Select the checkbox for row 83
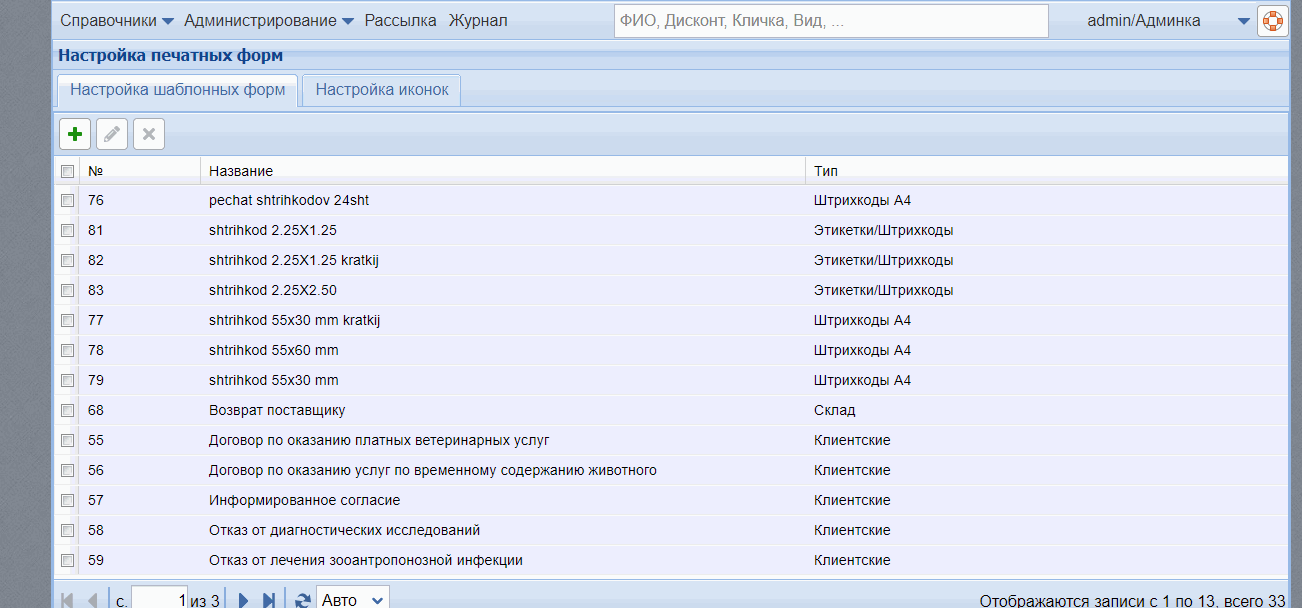The image size is (1302, 608). (67, 290)
